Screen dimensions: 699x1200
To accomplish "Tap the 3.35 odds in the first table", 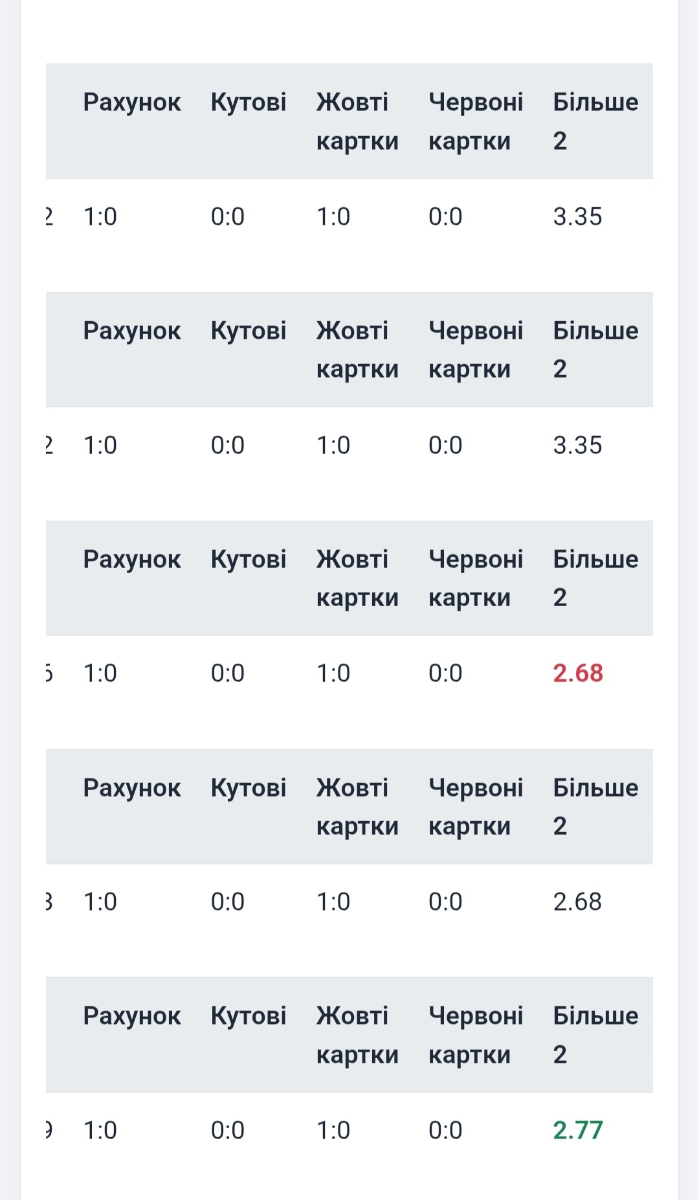I will click(577, 216).
